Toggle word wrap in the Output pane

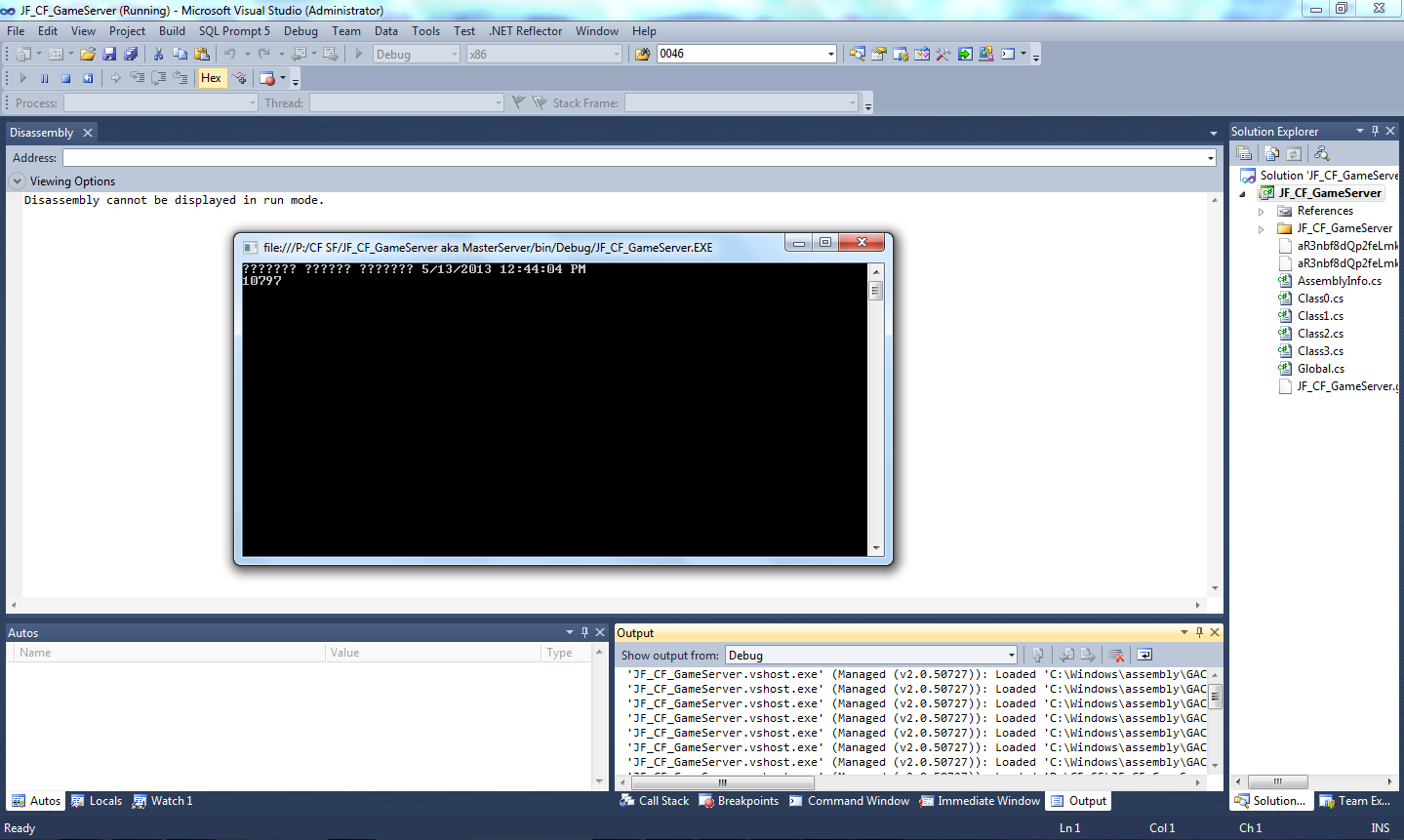pyautogui.click(x=1144, y=656)
